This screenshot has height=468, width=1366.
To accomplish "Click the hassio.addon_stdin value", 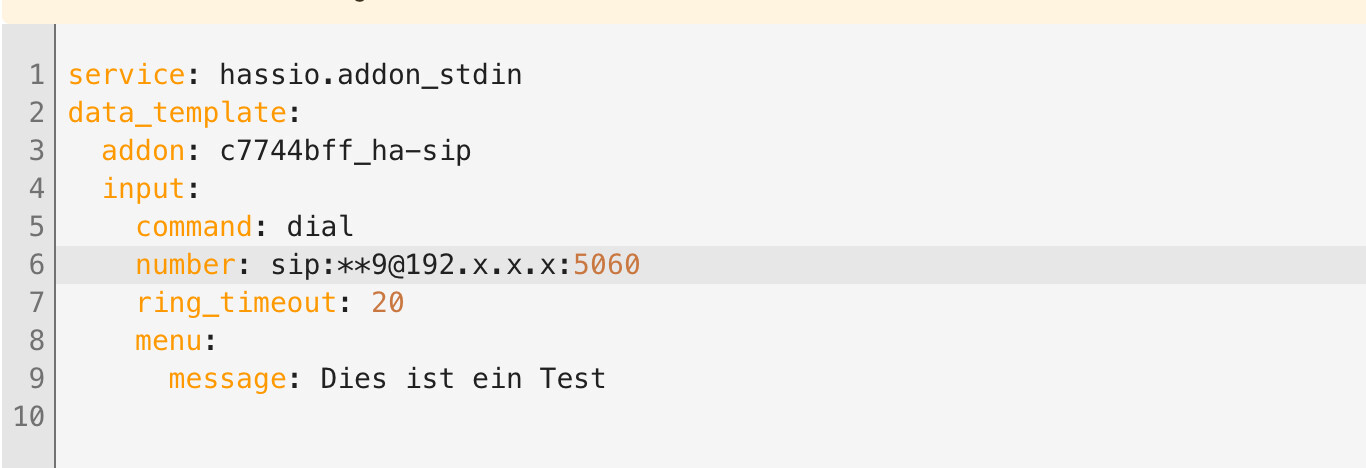I will point(370,75).
